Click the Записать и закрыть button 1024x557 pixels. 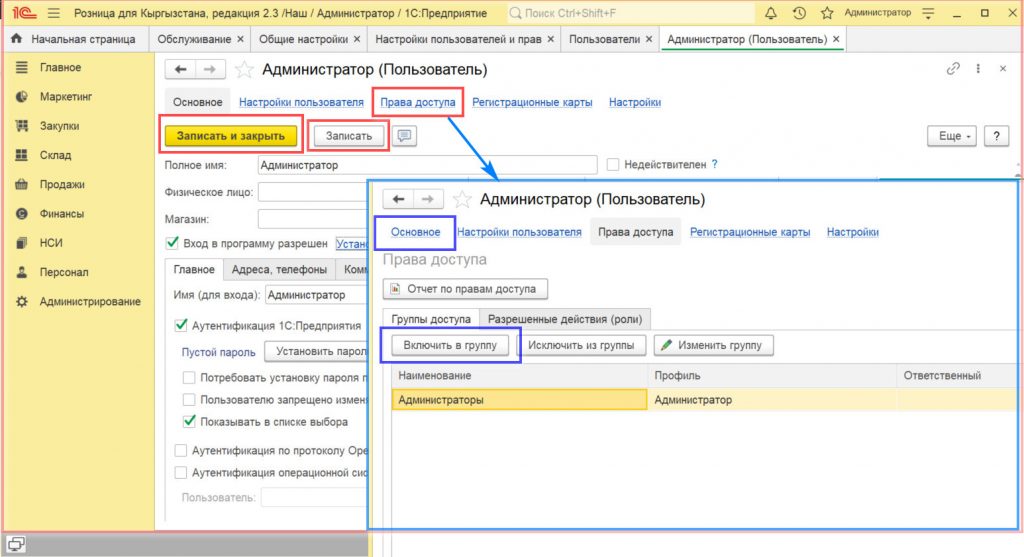231,136
